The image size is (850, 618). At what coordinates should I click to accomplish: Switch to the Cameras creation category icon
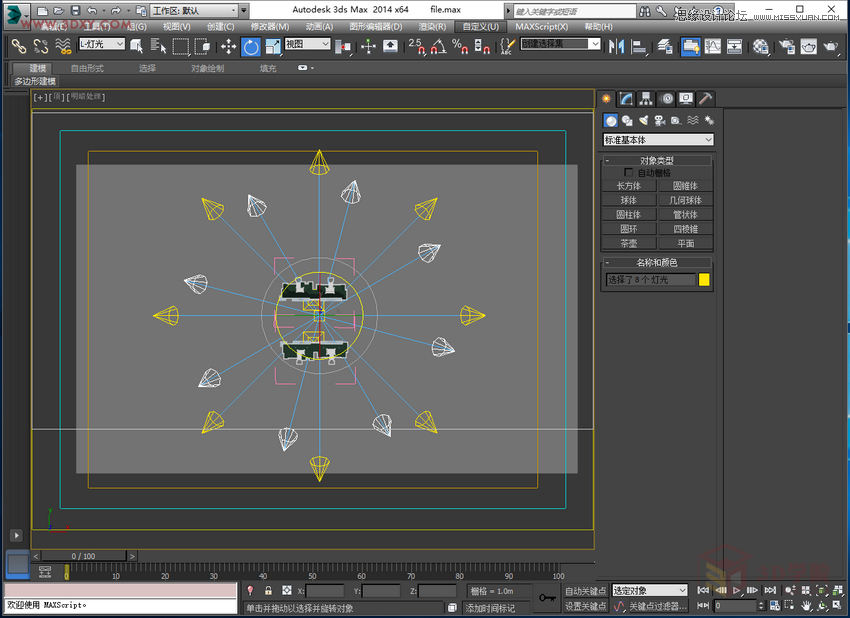661,122
